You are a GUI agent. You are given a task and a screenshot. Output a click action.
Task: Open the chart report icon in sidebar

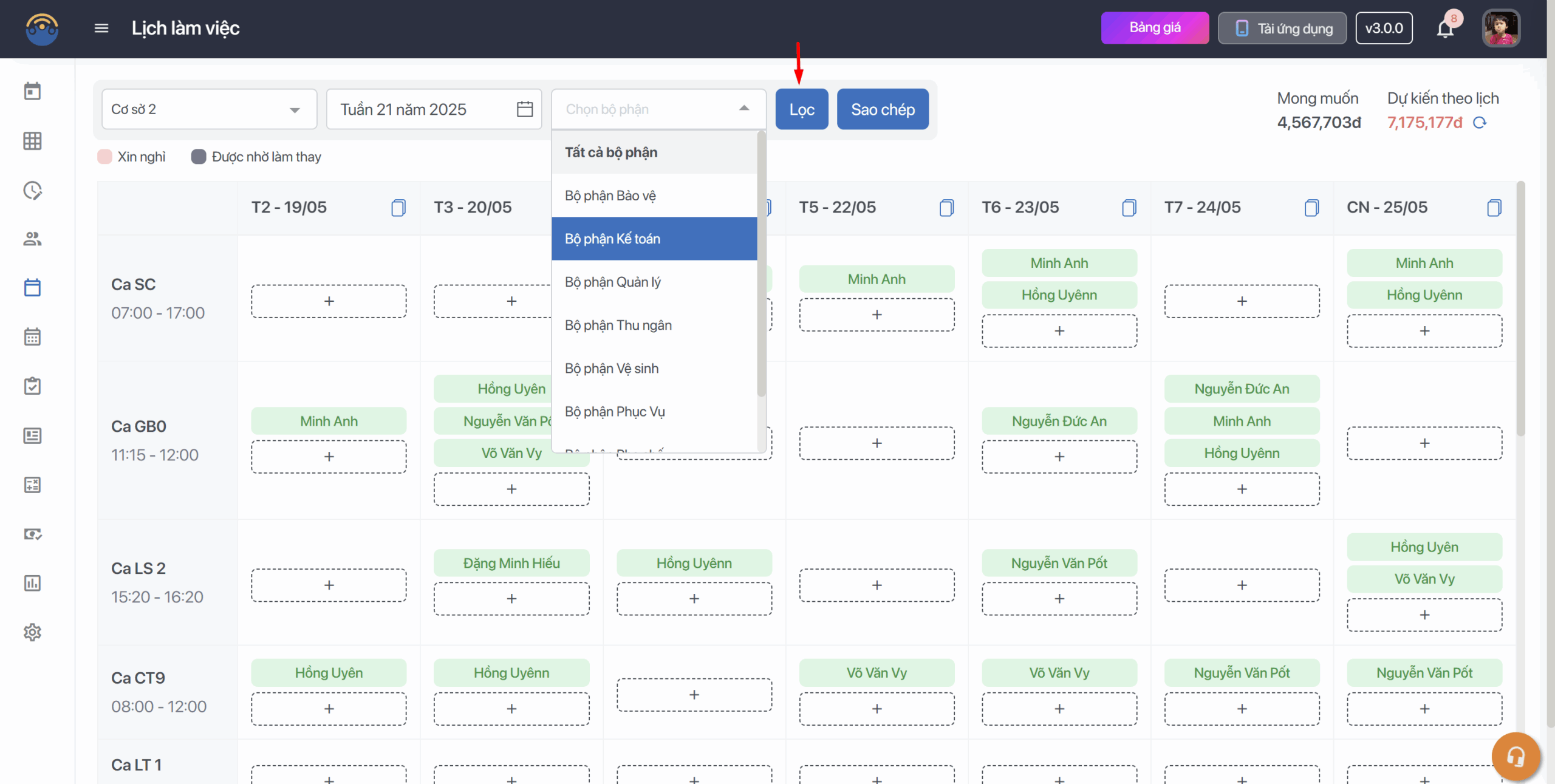click(x=32, y=583)
